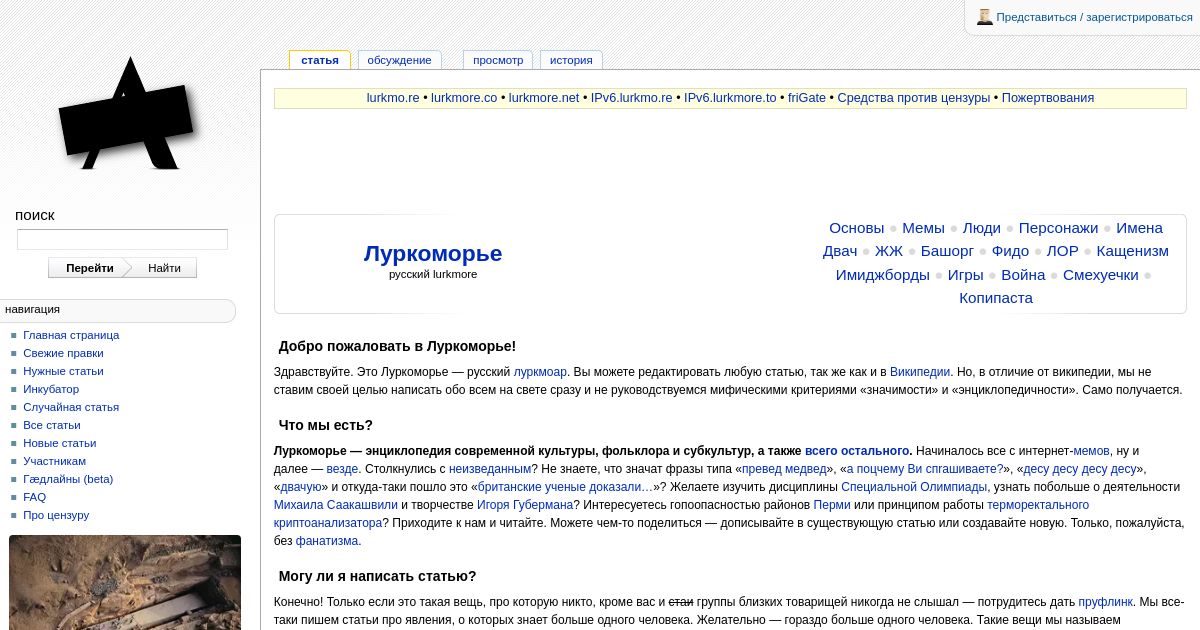
Task: Open the Имиджборды category link
Action: point(883,275)
